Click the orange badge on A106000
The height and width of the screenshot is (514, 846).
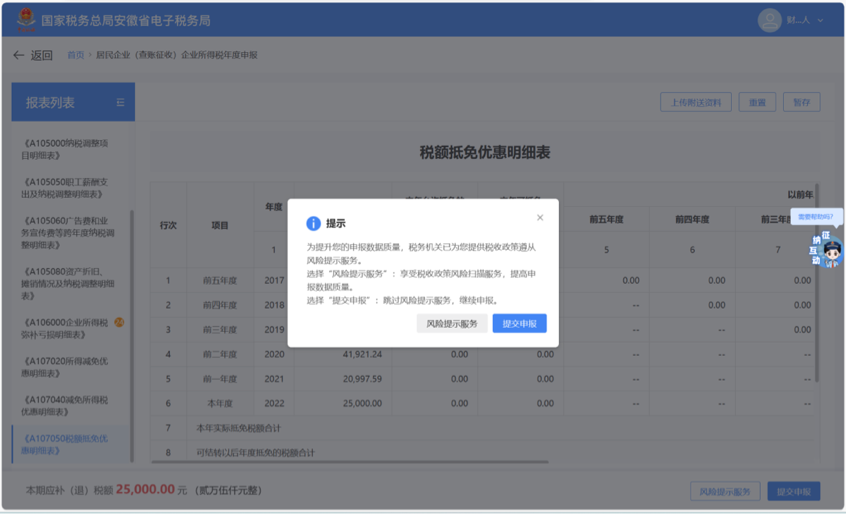(x=119, y=323)
